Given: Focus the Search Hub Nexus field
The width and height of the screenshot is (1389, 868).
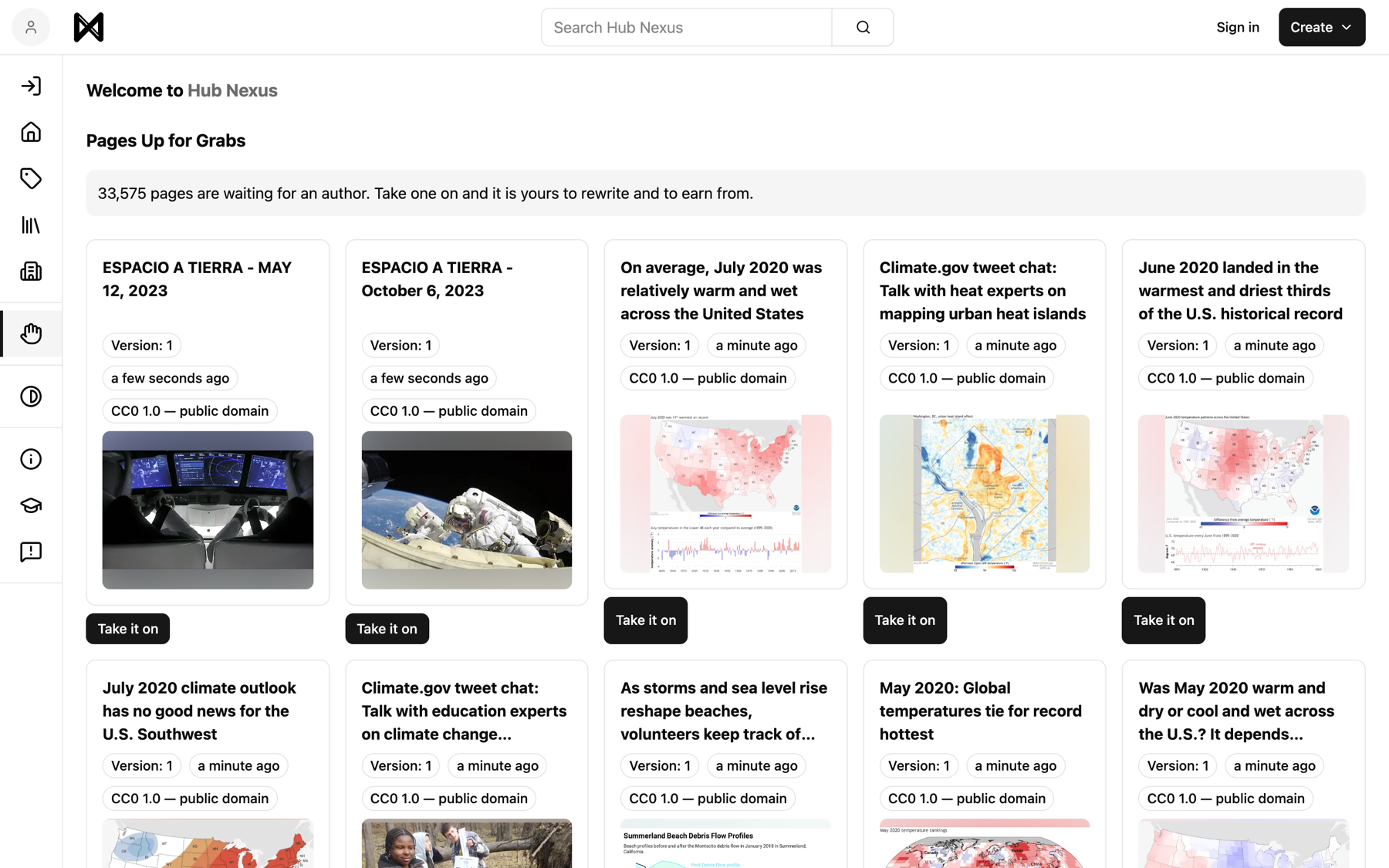Looking at the screenshot, I should point(687,27).
